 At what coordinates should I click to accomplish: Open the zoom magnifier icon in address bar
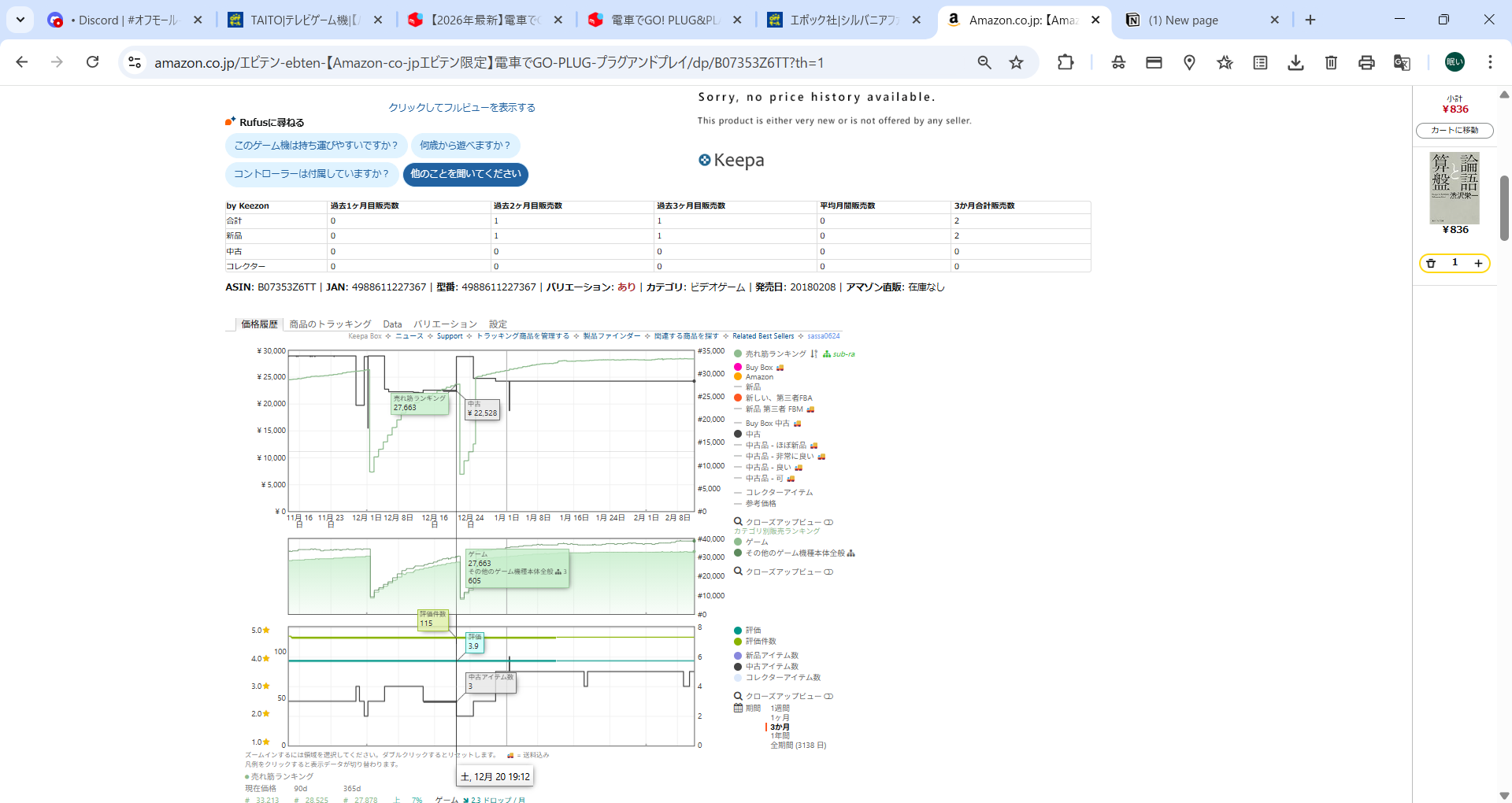tap(984, 62)
